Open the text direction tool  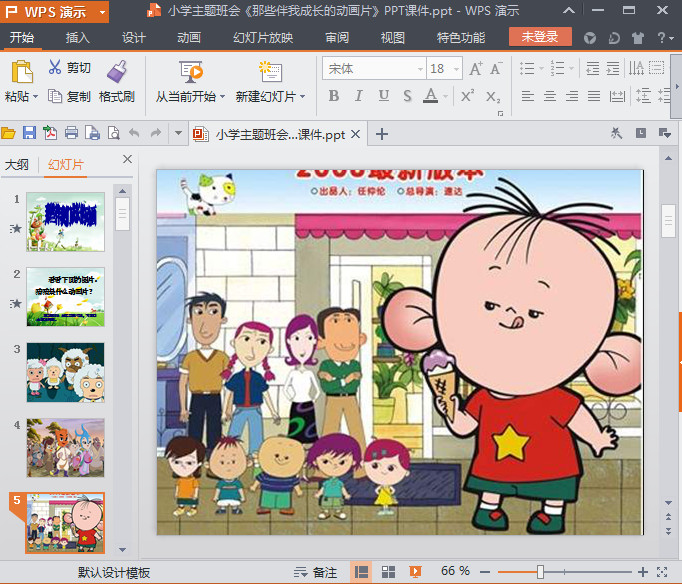pyautogui.click(x=636, y=68)
